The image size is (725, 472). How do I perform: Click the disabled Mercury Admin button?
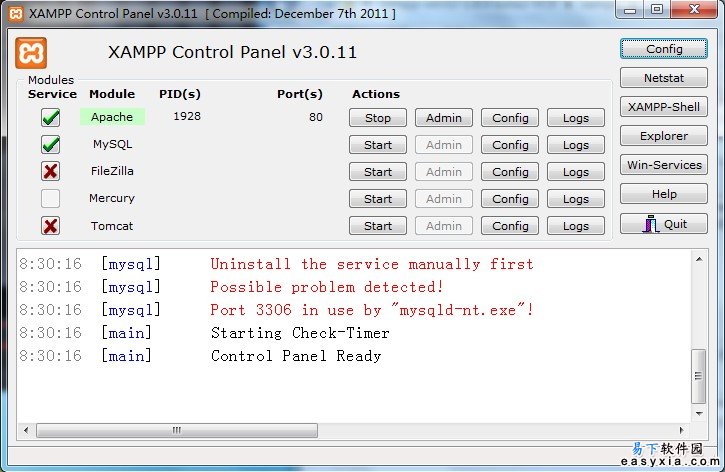[x=444, y=199]
